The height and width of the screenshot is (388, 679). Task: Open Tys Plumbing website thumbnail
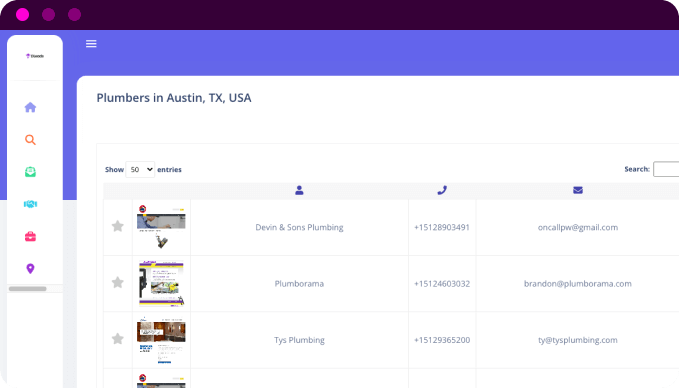point(161,340)
